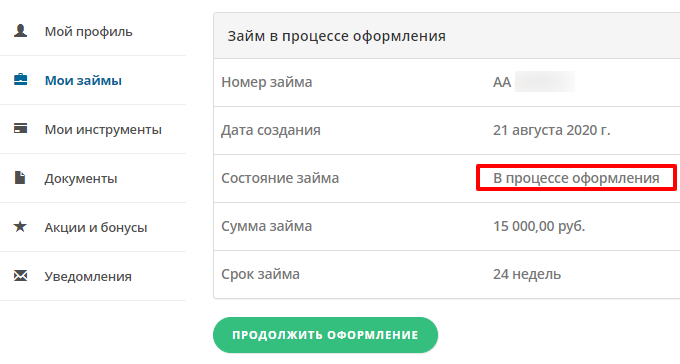Open the Документы section
The image size is (680, 364).
[81, 178]
